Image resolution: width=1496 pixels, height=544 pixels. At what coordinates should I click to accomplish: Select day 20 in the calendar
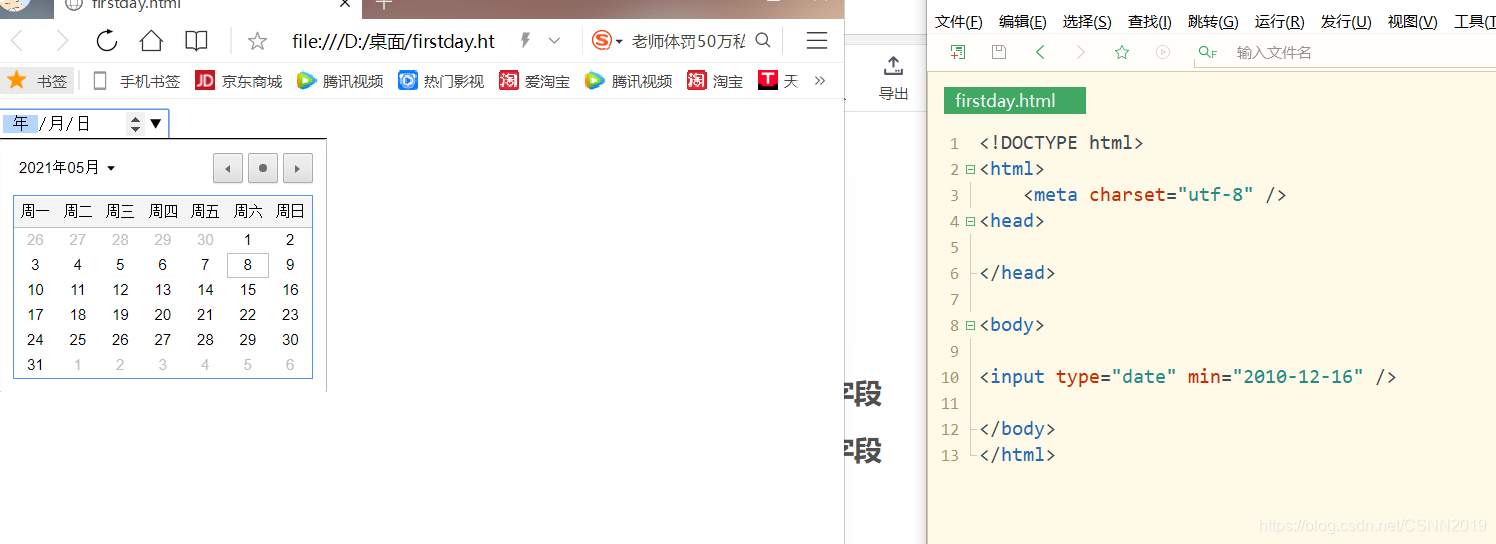[x=163, y=315]
